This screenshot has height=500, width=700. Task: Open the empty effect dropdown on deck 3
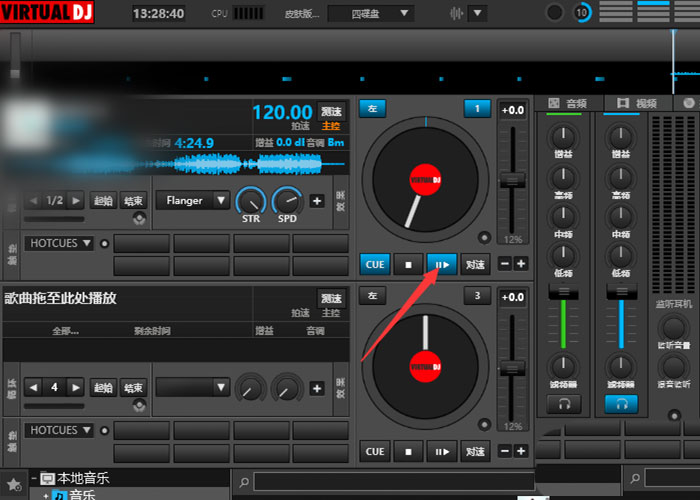[x=193, y=388]
